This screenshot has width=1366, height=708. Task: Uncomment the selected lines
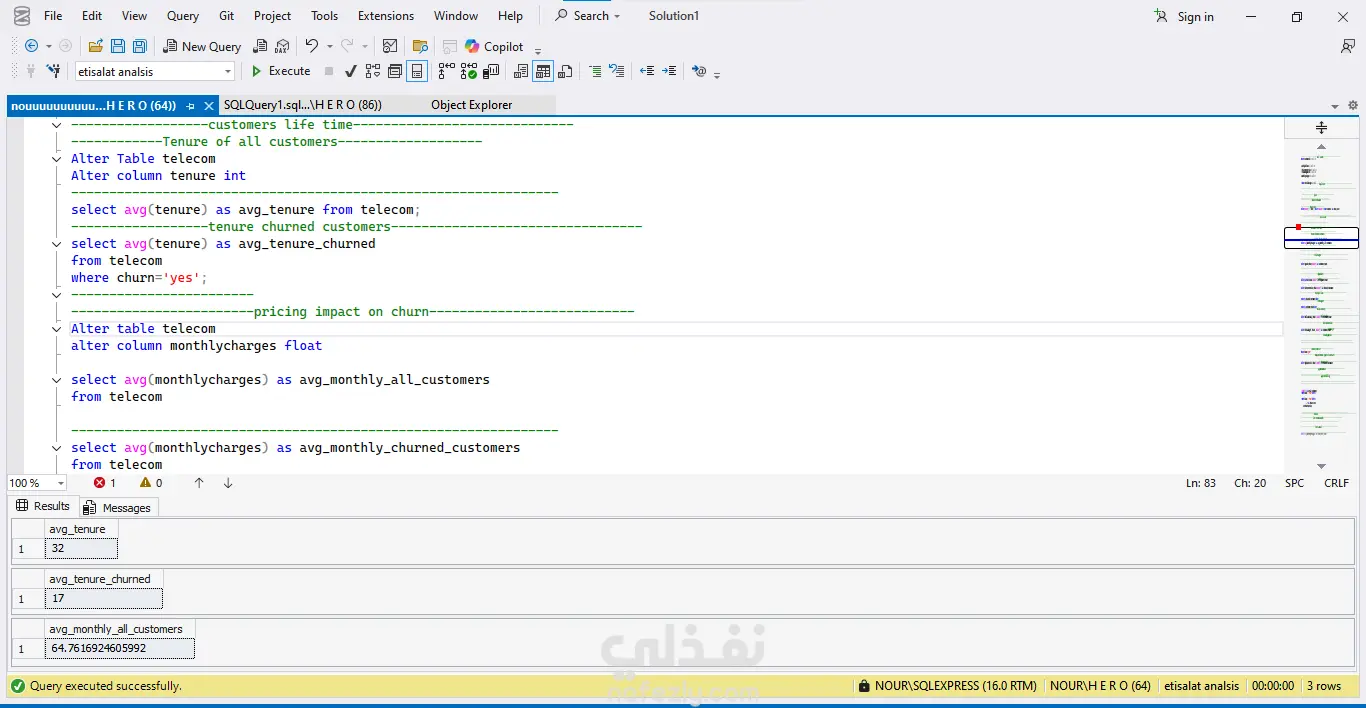point(617,71)
